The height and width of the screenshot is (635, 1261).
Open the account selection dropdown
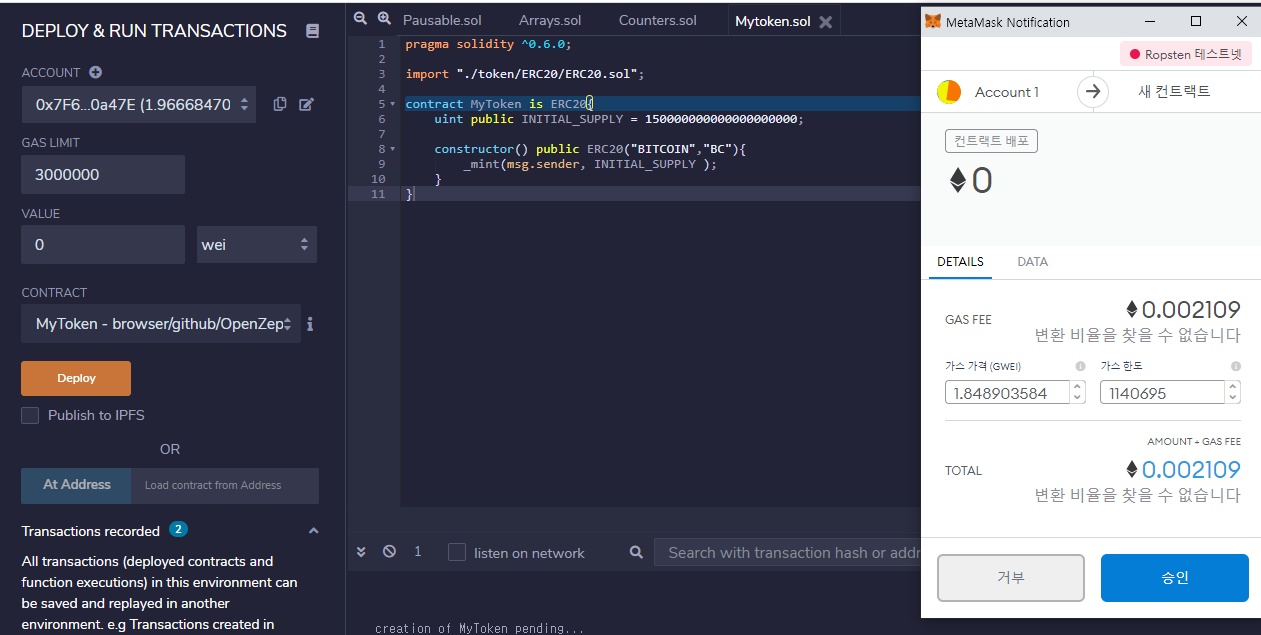[138, 104]
